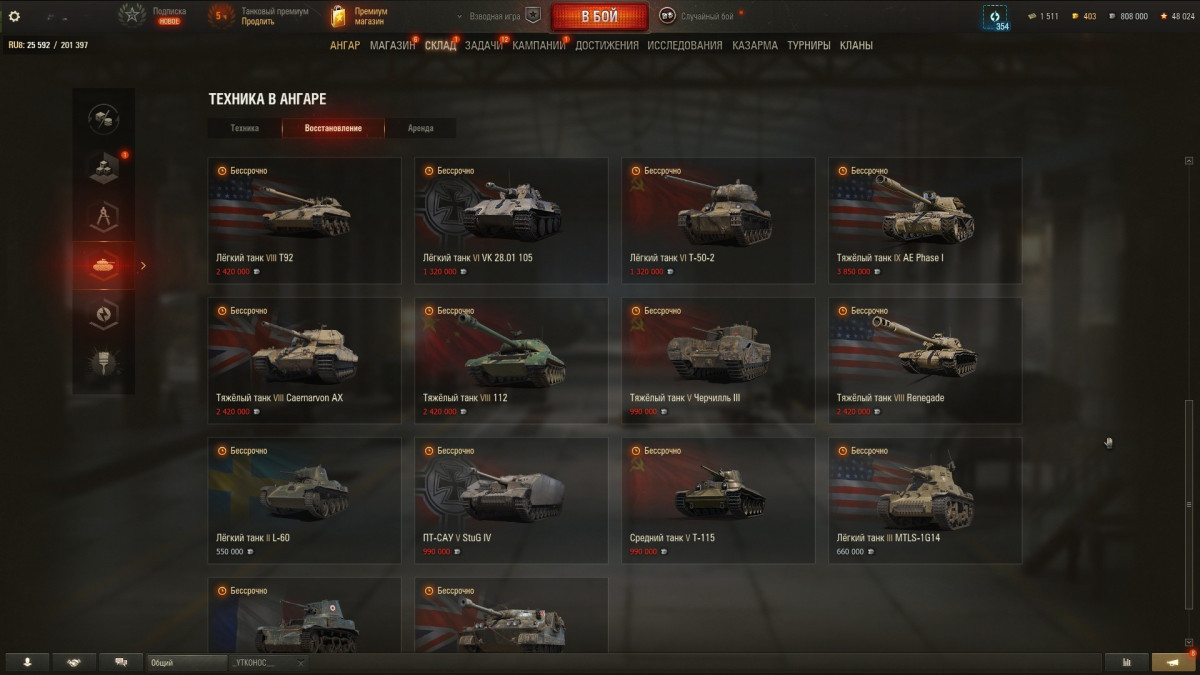Open the ИССЛЕДОВАНИЯ menu
Viewport: 1200px width, 675px height.
pos(685,45)
